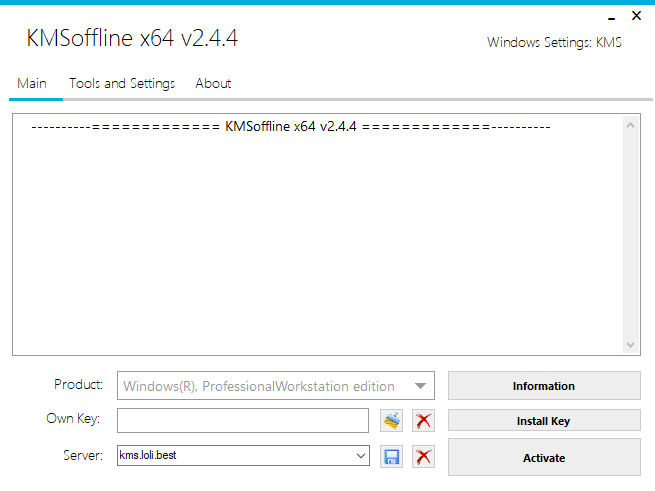The image size is (655, 491).
Task: Save the server using the floppy disk icon
Action: click(x=391, y=456)
